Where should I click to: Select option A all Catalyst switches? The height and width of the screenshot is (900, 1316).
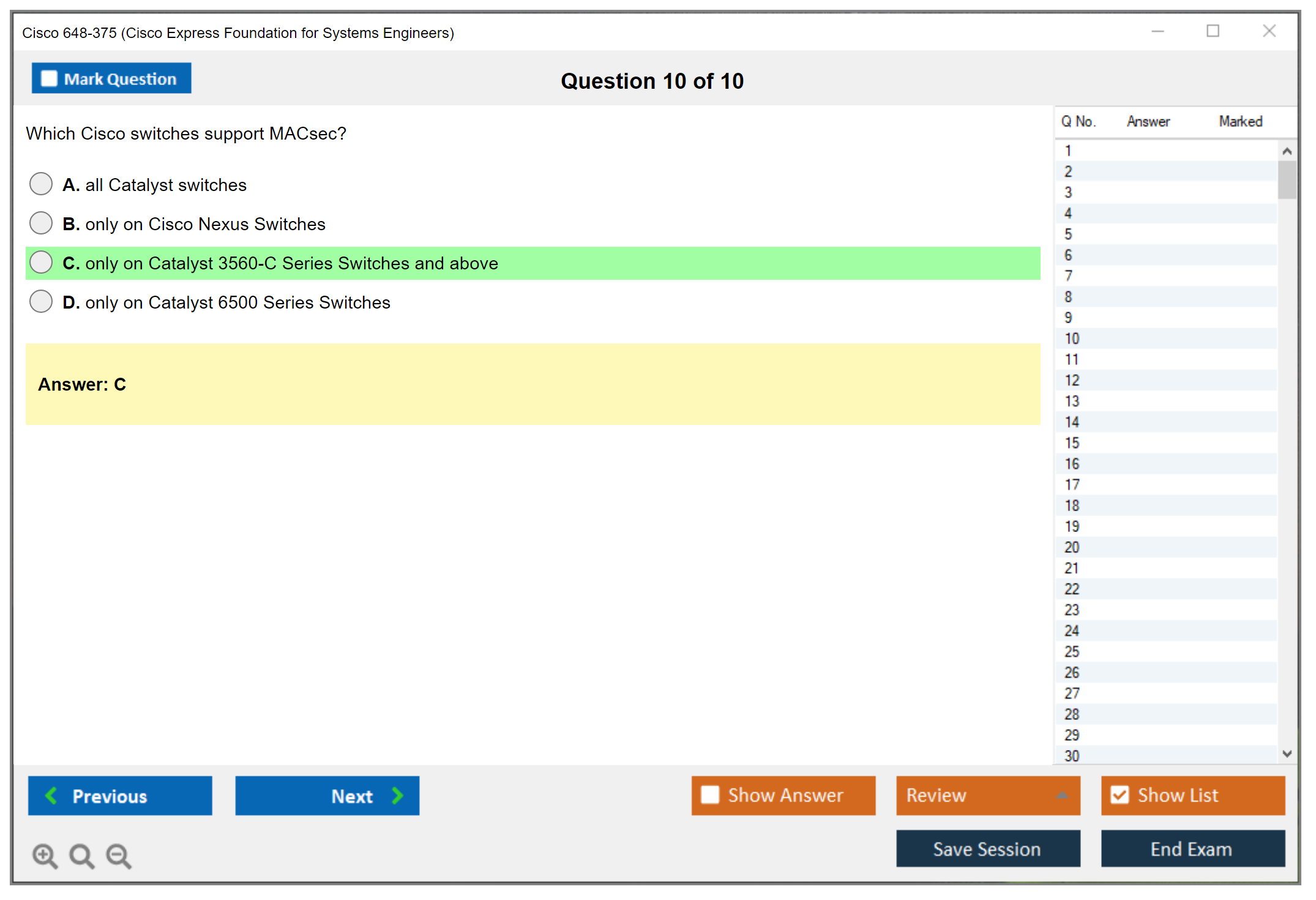[x=41, y=184]
